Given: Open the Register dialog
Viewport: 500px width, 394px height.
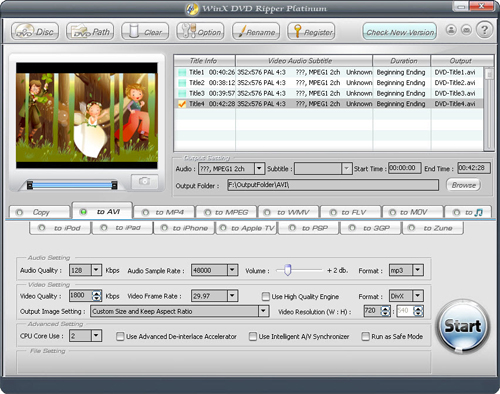Looking at the screenshot, I should coord(311,32).
